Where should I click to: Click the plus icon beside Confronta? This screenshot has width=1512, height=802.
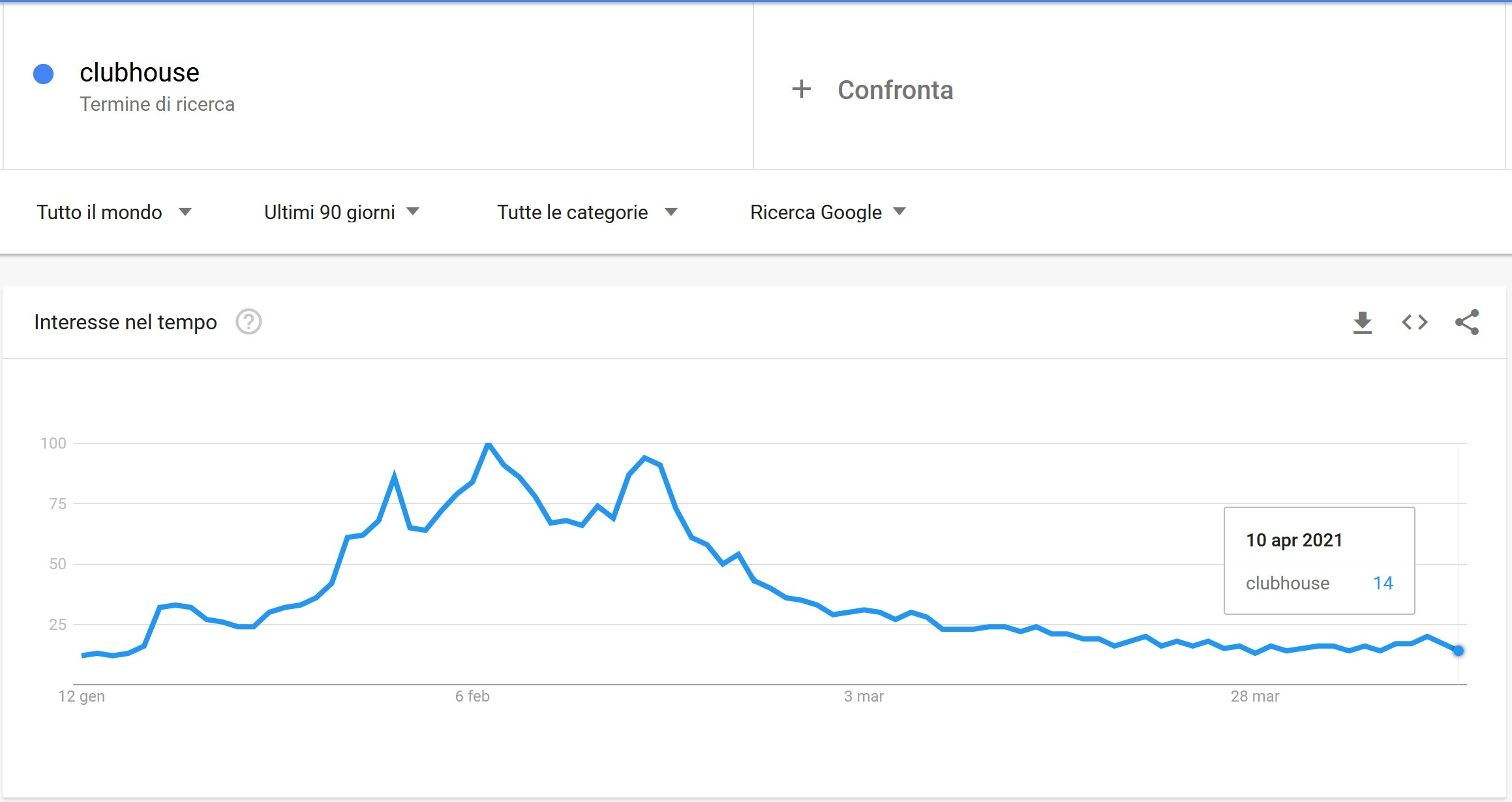tap(801, 89)
